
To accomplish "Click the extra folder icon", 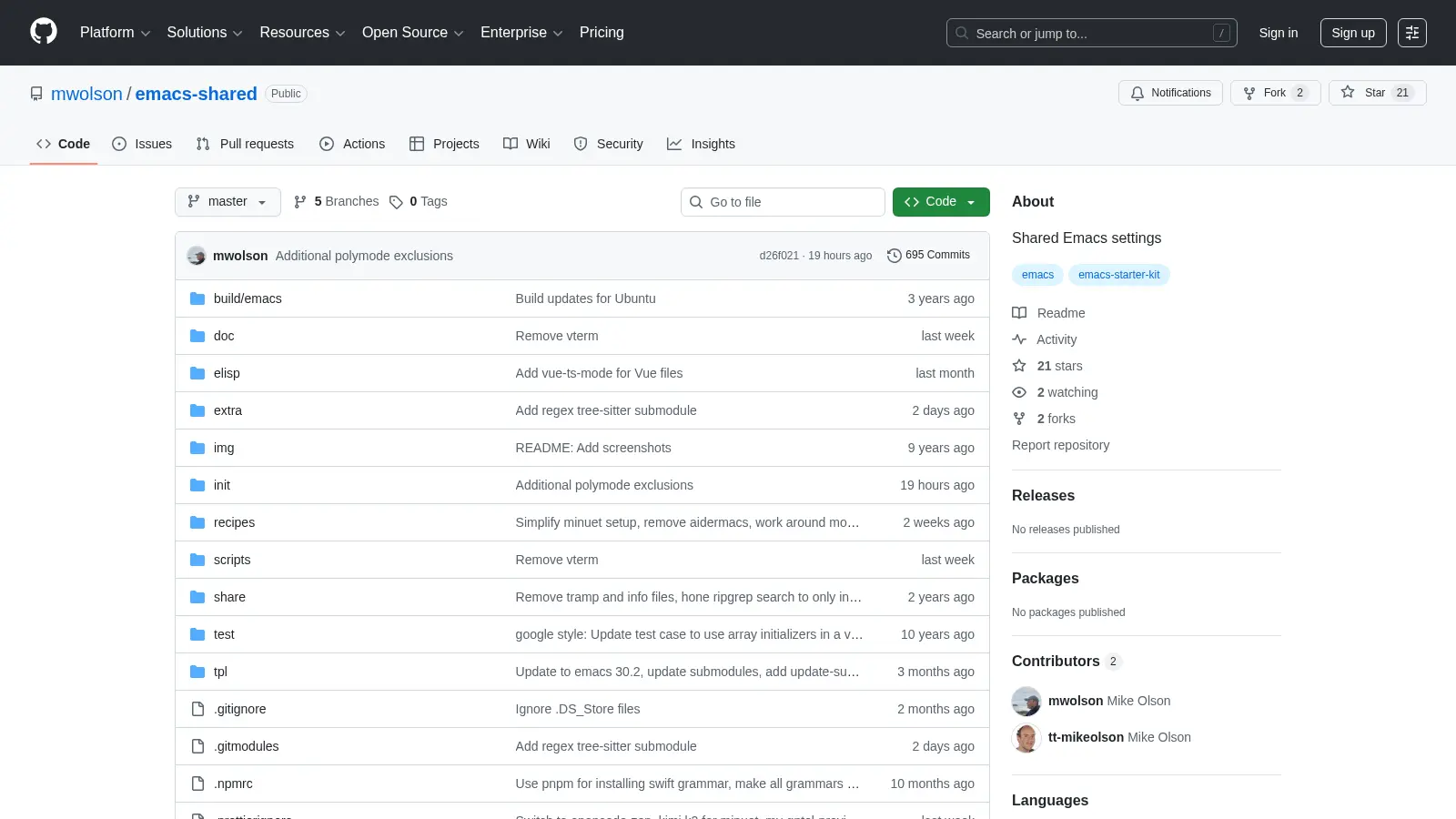I will point(197,410).
